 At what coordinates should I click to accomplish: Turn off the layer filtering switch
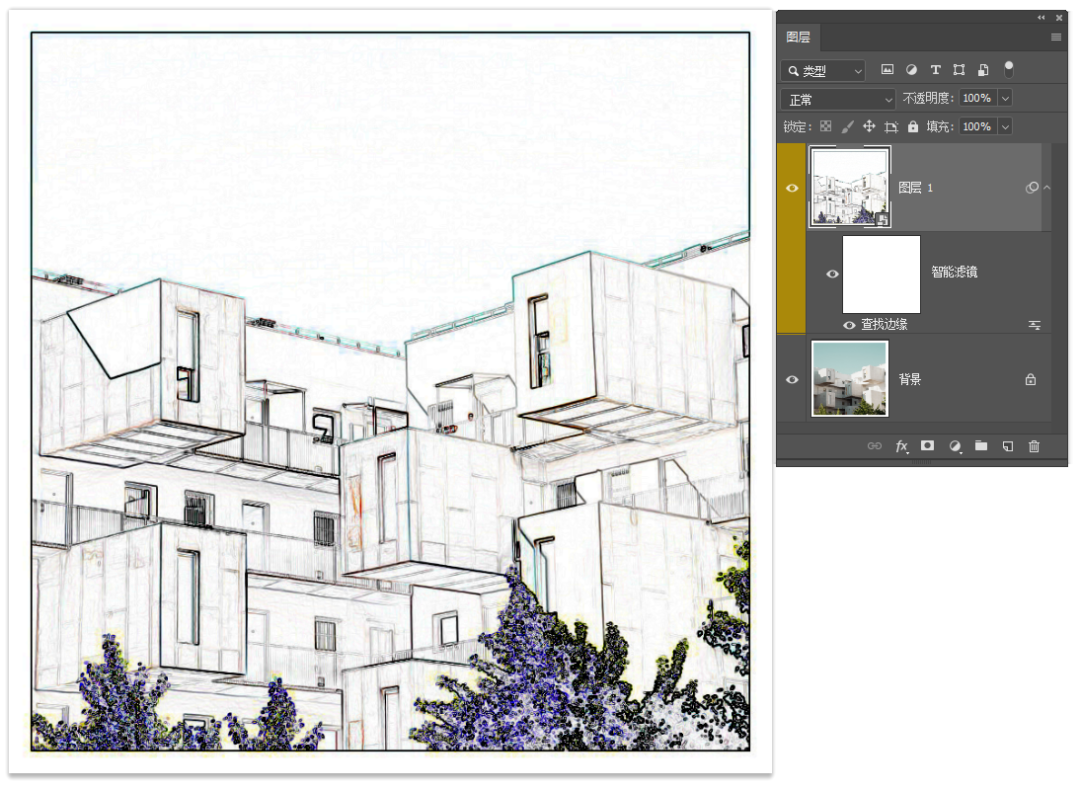[x=1009, y=69]
